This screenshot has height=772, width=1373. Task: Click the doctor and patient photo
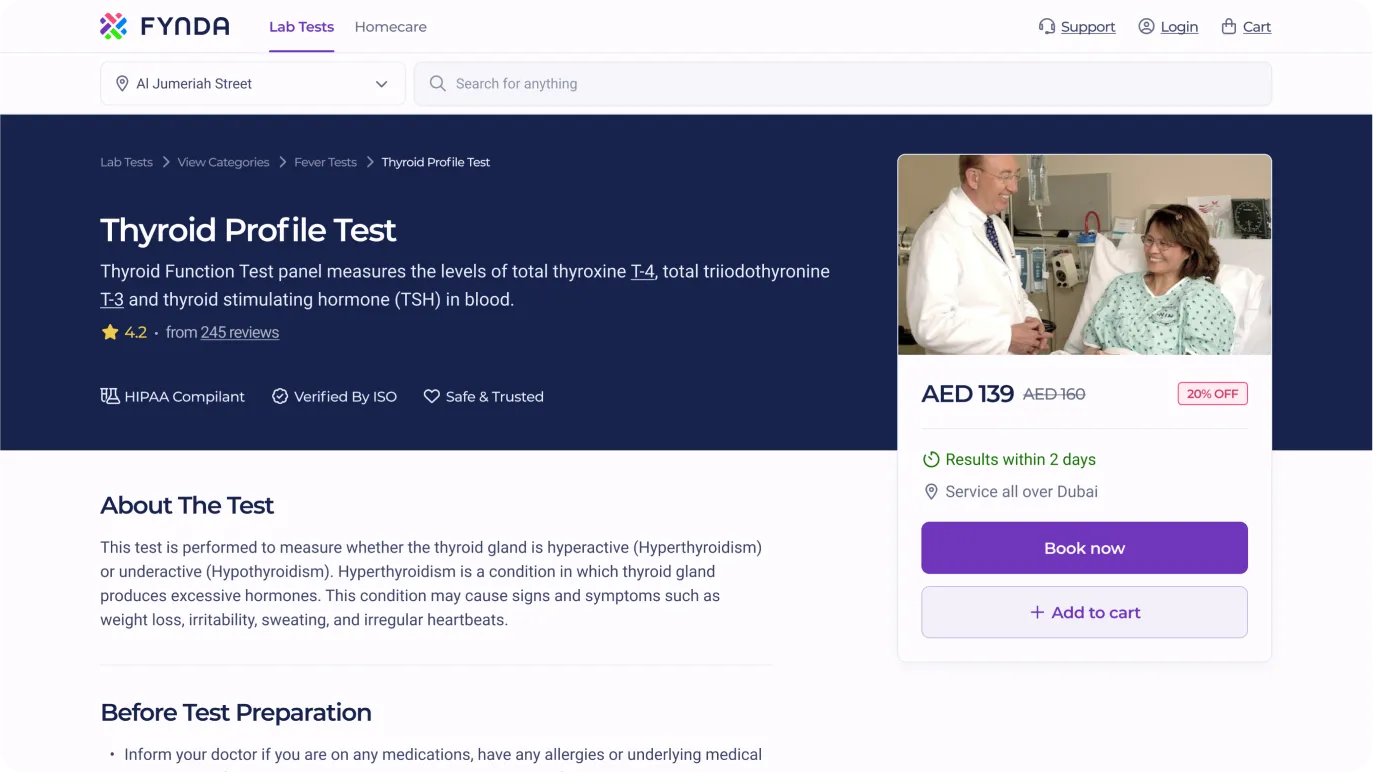[1084, 255]
